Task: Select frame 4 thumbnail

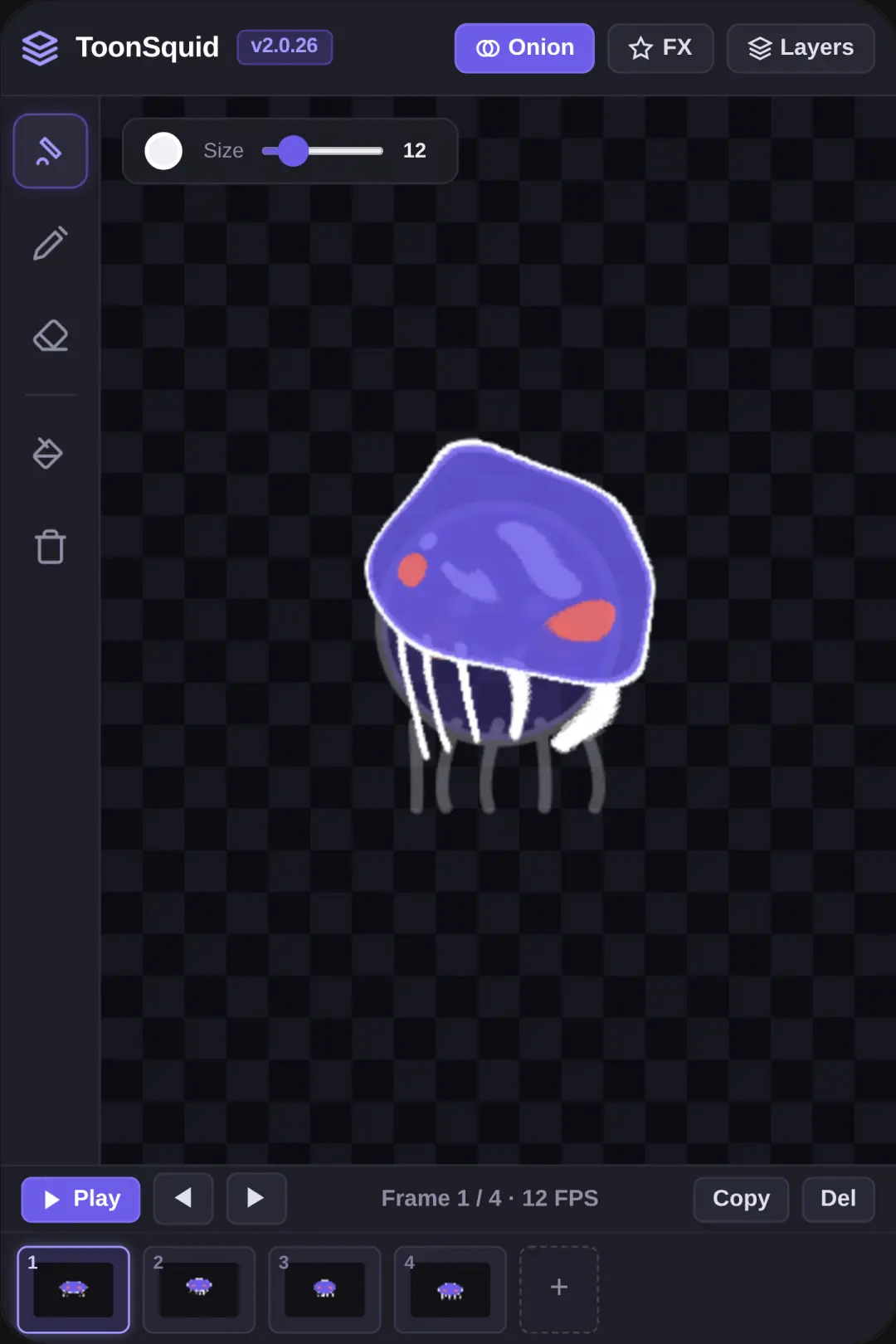Action: pyautogui.click(x=450, y=1289)
